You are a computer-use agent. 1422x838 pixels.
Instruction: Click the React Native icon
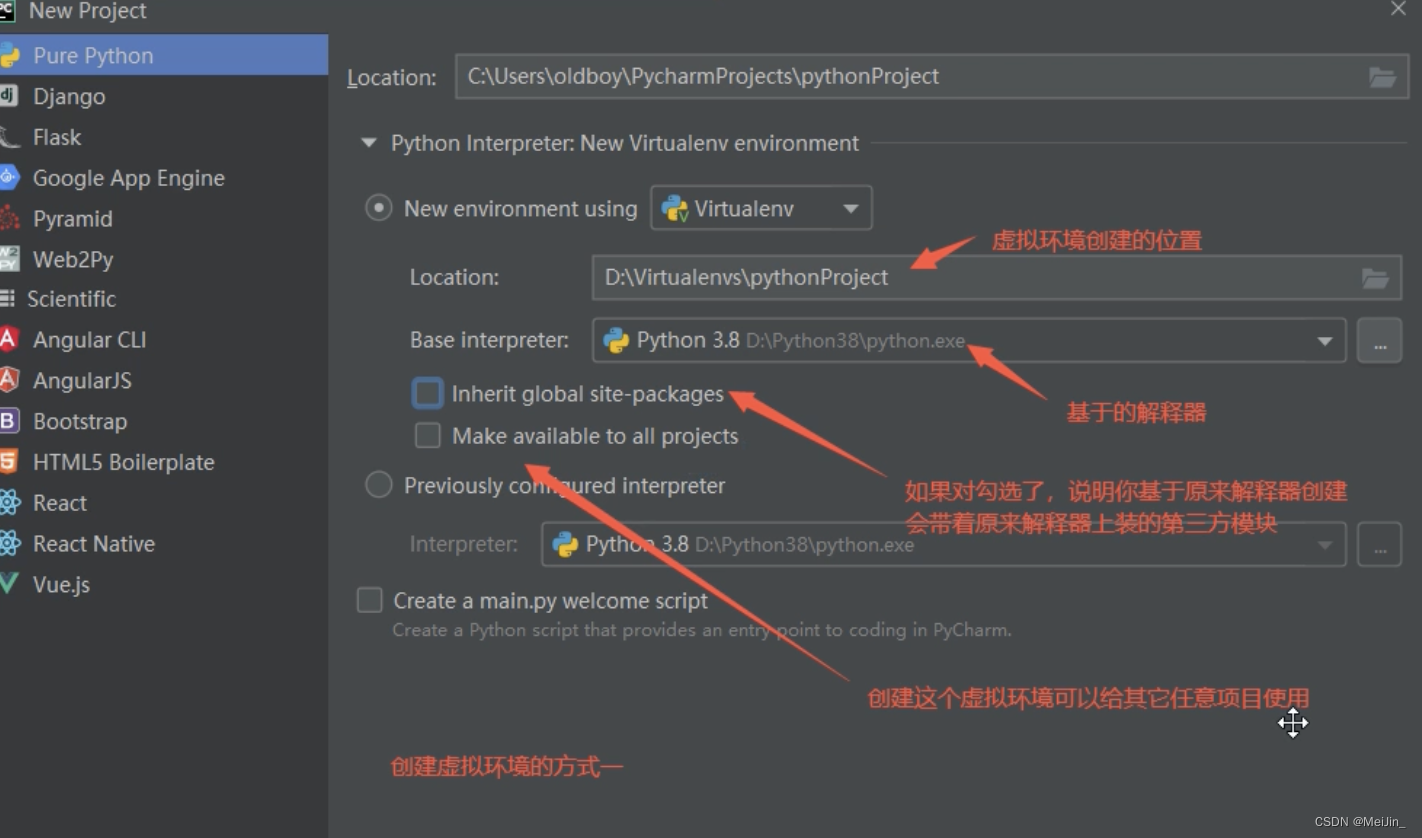click(9, 543)
